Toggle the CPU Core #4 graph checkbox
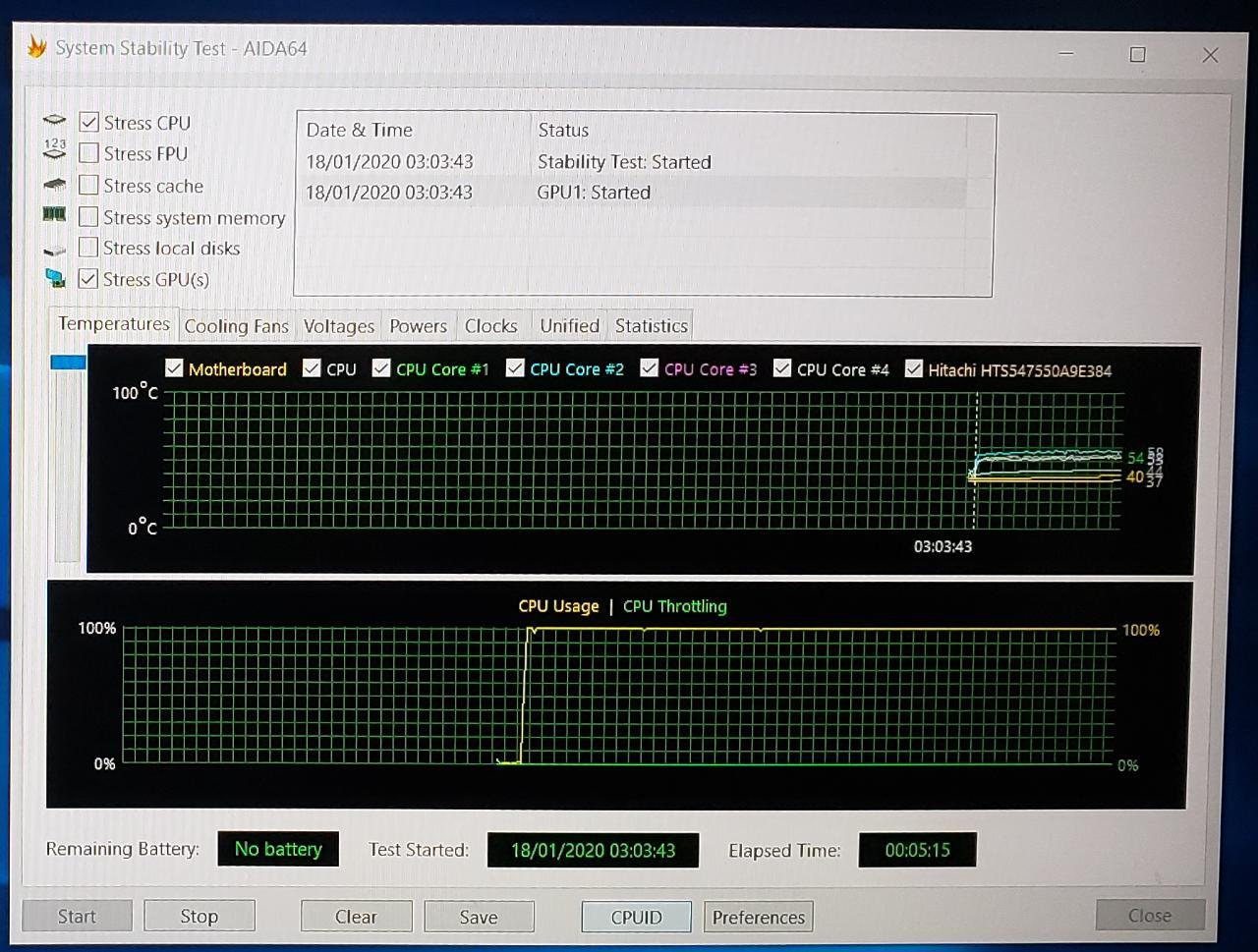1258x952 pixels. coord(782,368)
